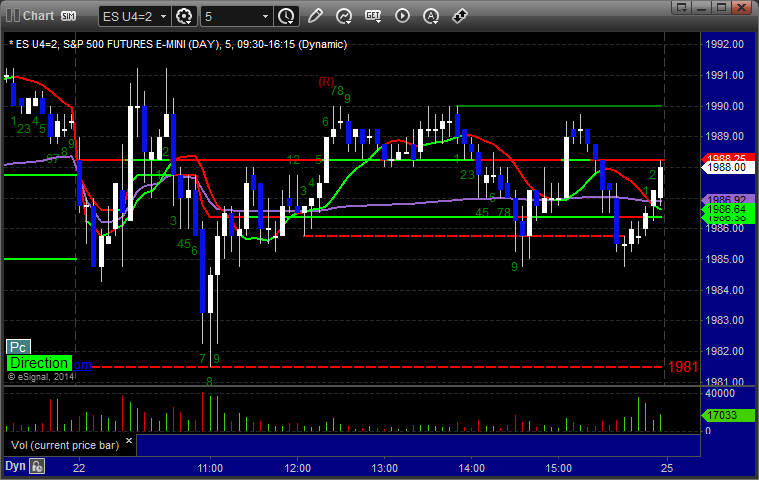759x480 pixels.
Task: Open the alerts 'A' circle menu
Action: point(431,16)
